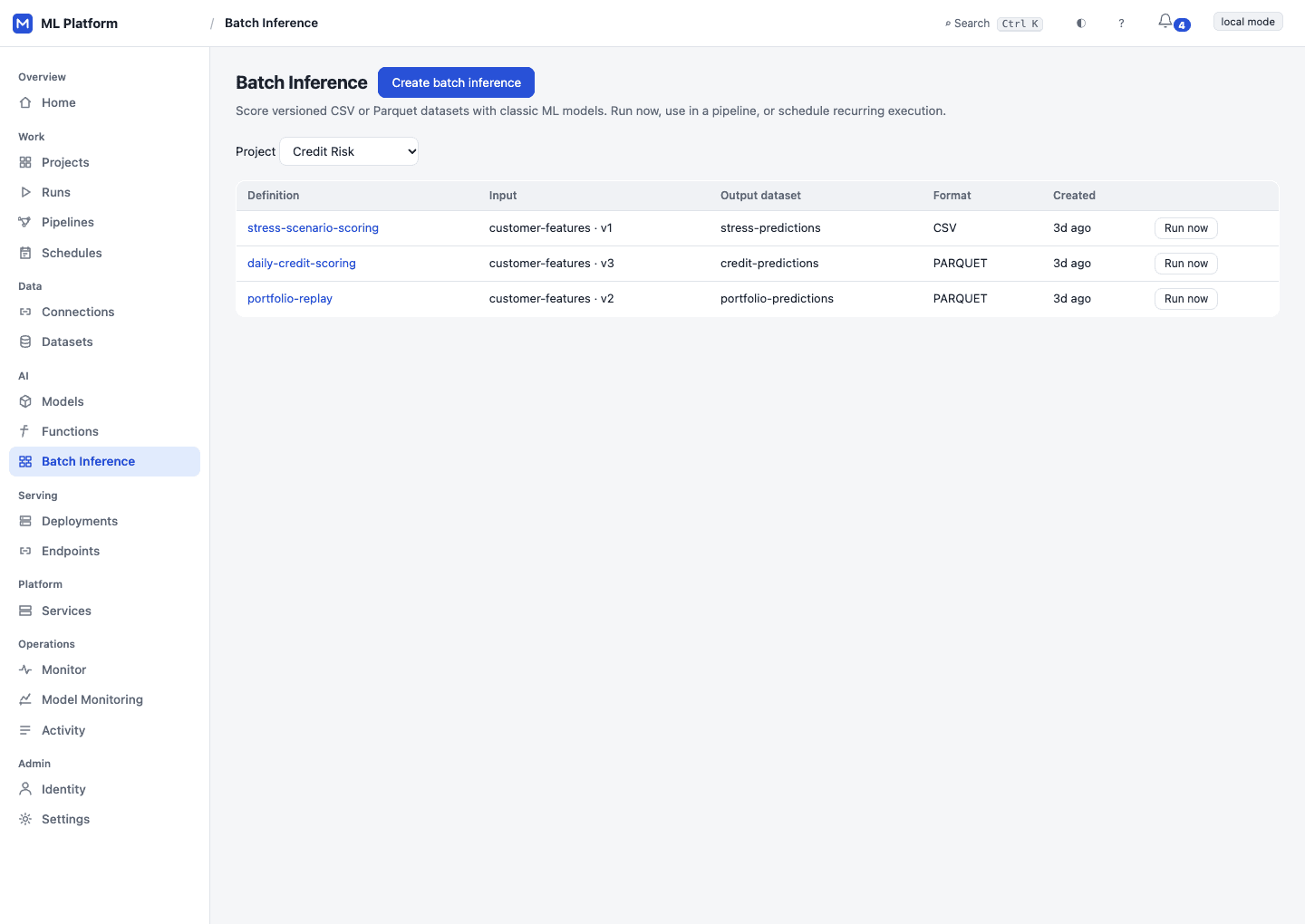Run now for daily-credit-scoring

tap(1185, 264)
